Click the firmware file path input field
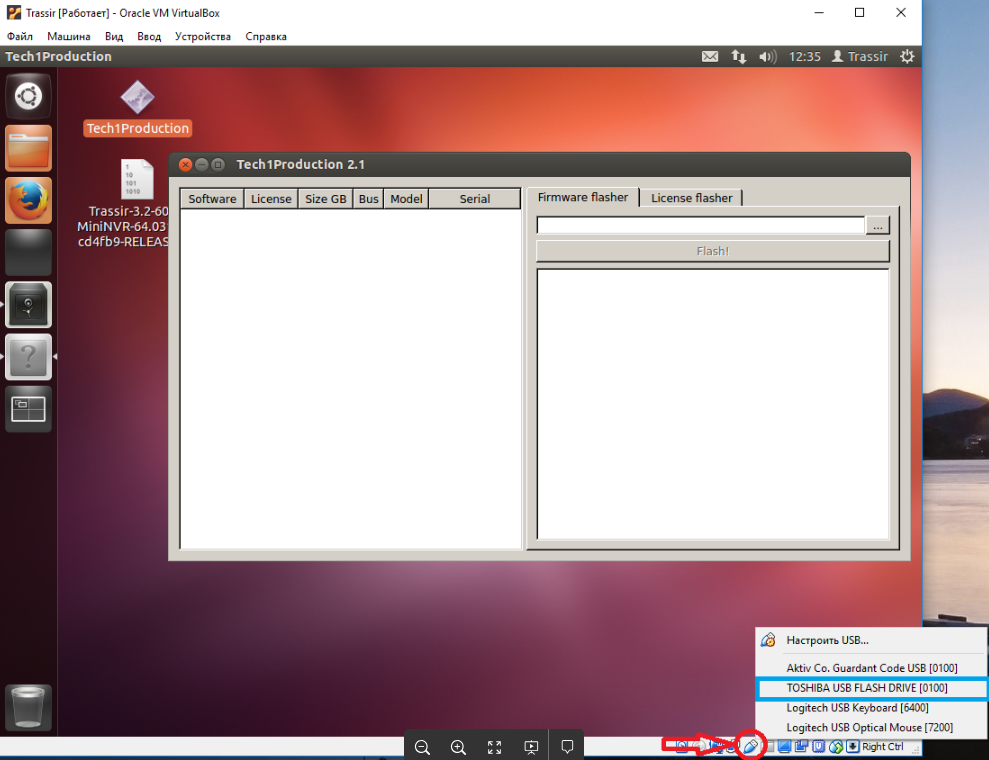Viewport: 989px width, 760px height. (x=700, y=225)
